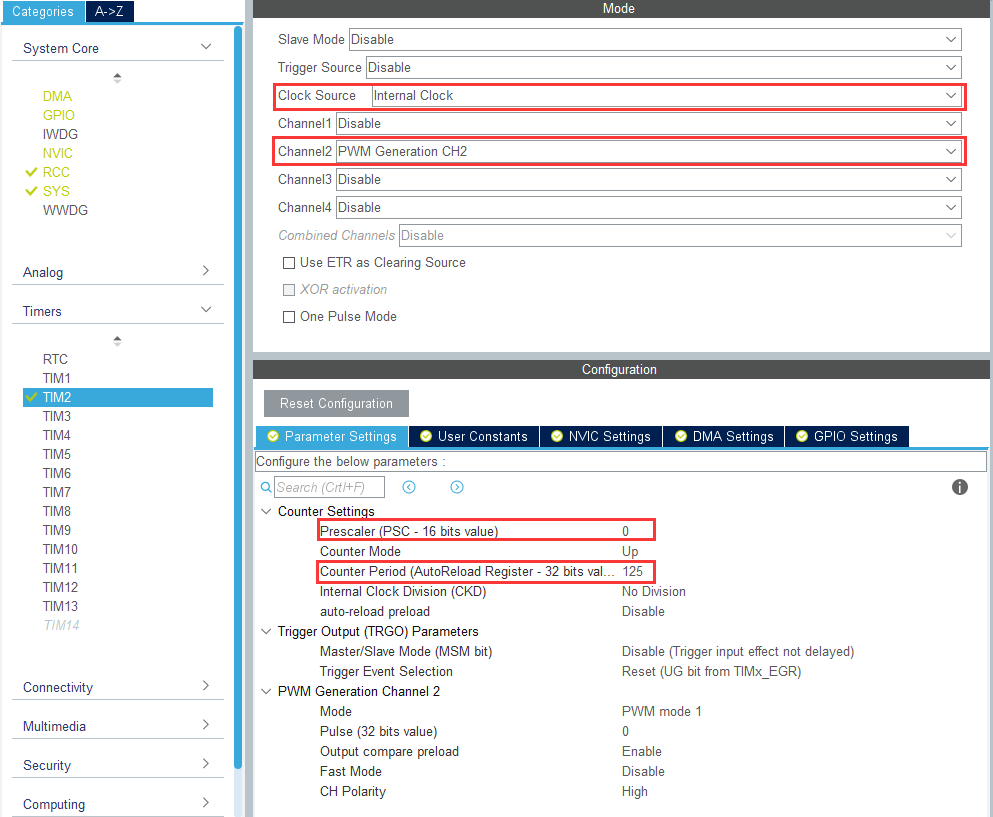This screenshot has height=817, width=993.
Task: Select RTC in Timers list
Action: click(x=55, y=359)
